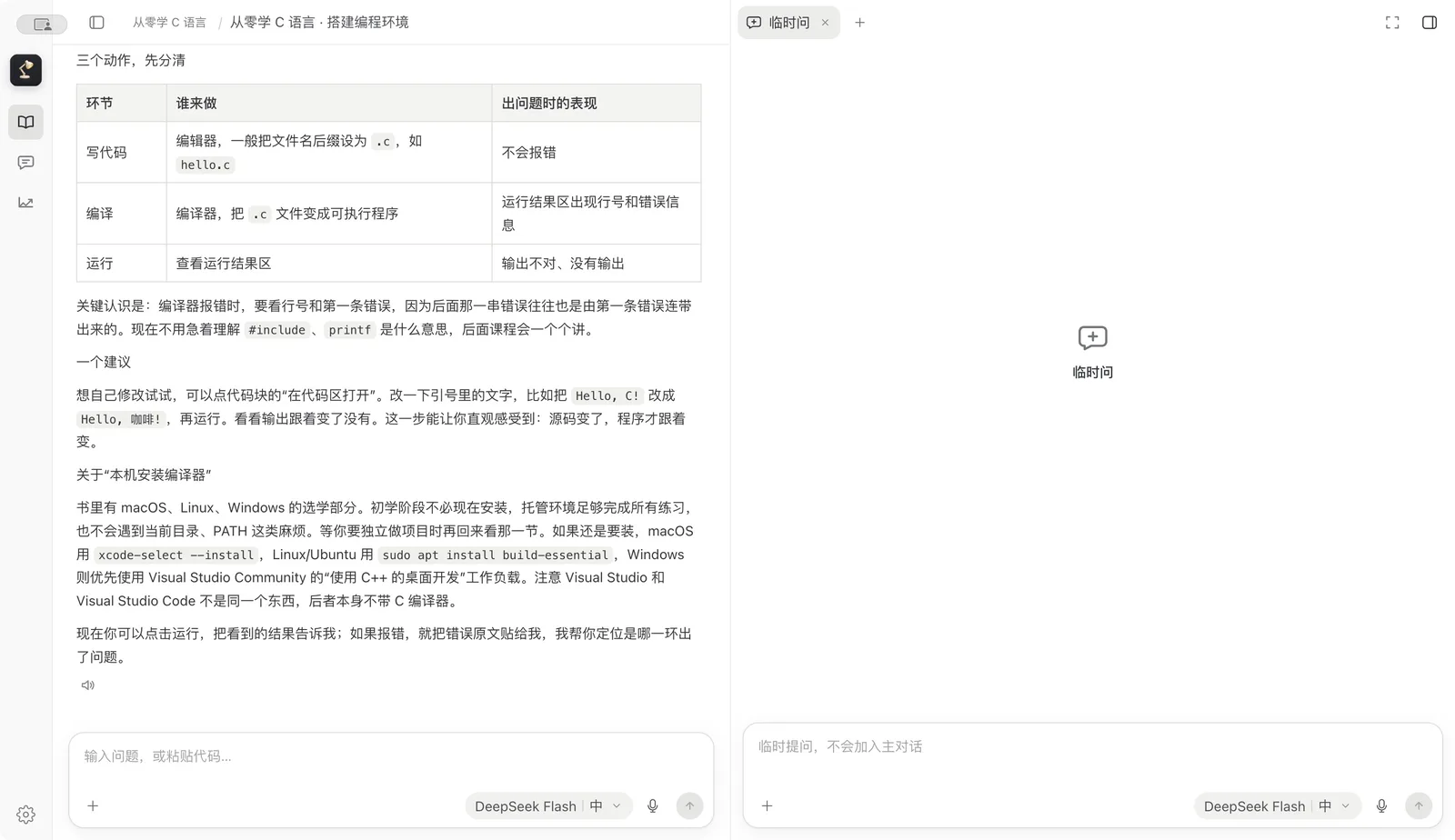1455x840 pixels.
Task: Open the book (courses) sidebar icon
Action: (x=25, y=122)
